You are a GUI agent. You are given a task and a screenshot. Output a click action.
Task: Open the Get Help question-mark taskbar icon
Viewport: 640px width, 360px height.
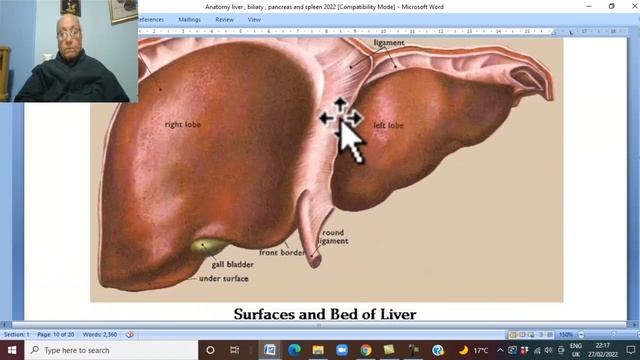point(438,350)
